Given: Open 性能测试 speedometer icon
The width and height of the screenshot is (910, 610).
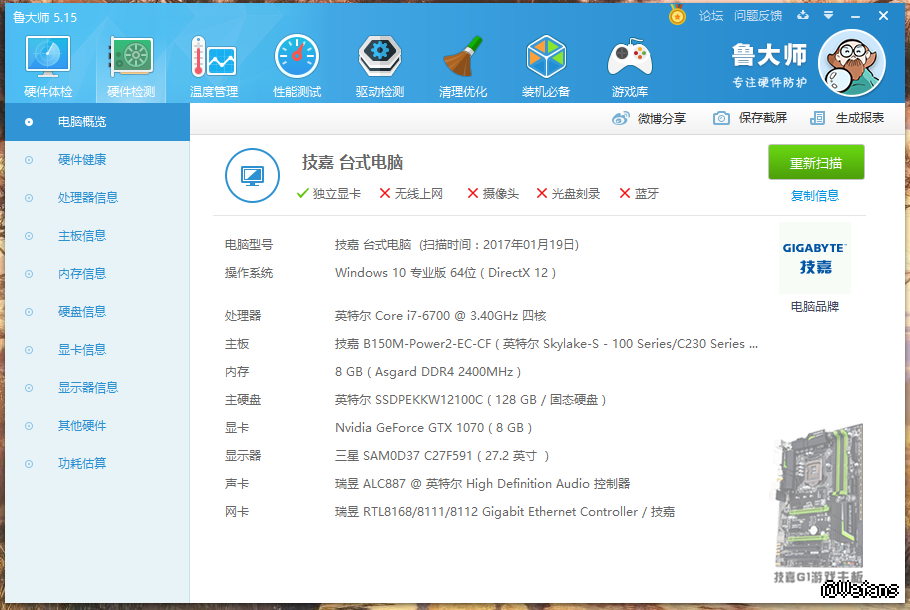Looking at the screenshot, I should pyautogui.click(x=296, y=60).
